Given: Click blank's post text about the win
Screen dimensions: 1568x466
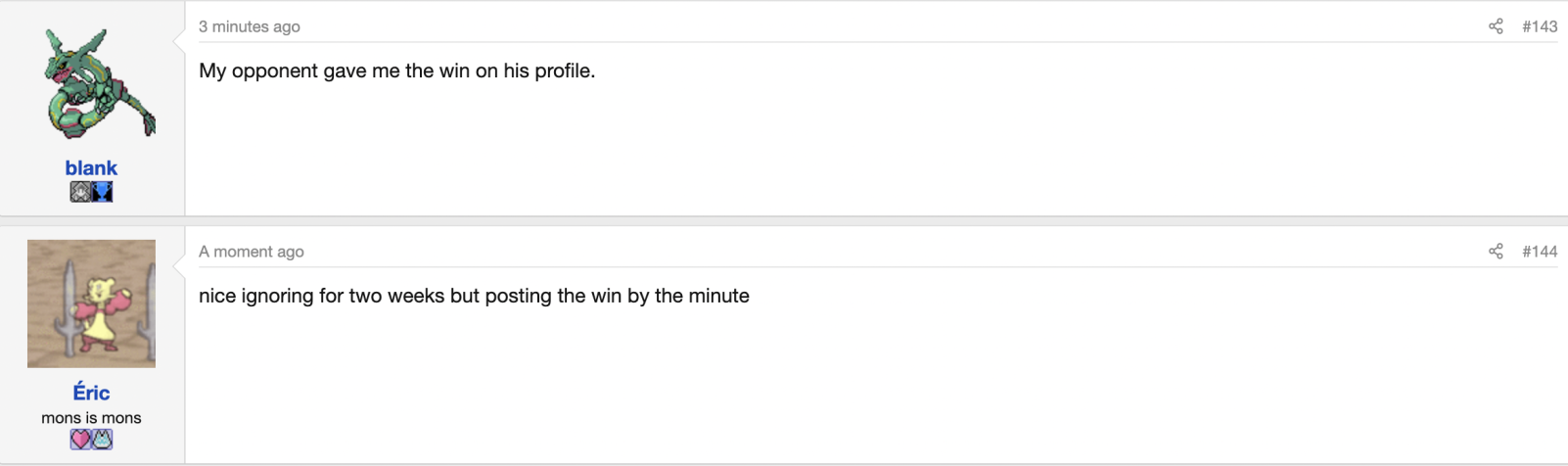Looking at the screenshot, I should click(x=396, y=71).
